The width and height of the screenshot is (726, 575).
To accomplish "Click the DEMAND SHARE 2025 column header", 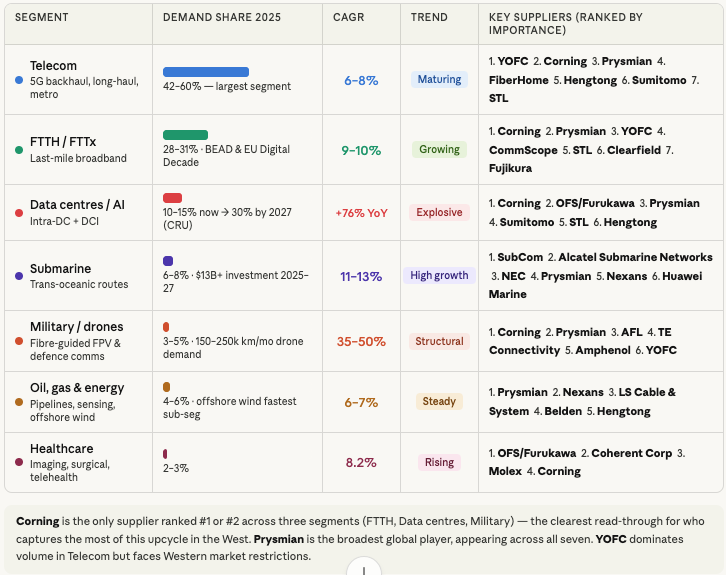I will [x=222, y=17].
